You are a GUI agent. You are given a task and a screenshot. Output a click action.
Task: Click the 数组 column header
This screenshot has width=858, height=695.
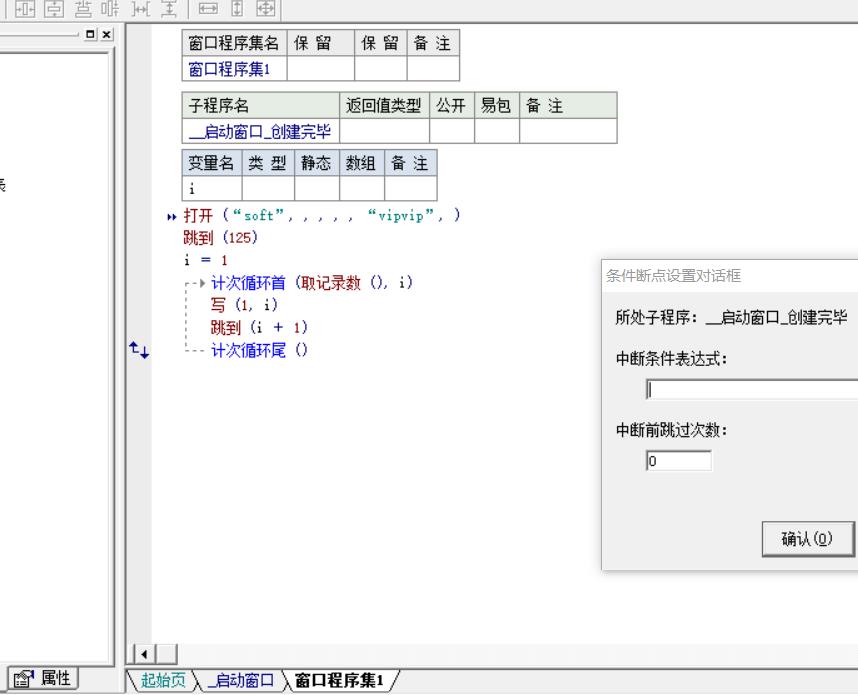(362, 163)
